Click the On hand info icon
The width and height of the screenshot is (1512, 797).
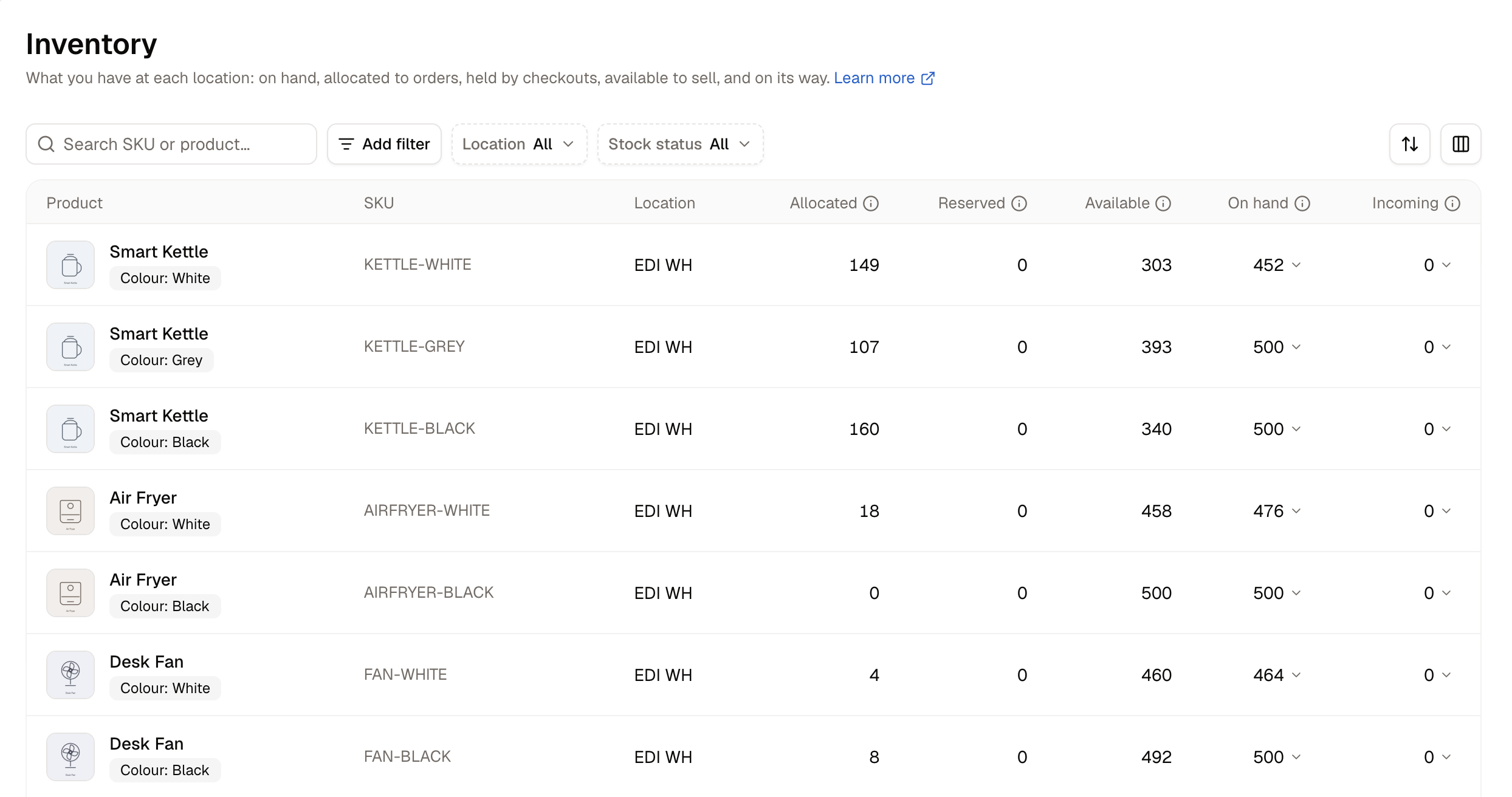tap(1302, 204)
